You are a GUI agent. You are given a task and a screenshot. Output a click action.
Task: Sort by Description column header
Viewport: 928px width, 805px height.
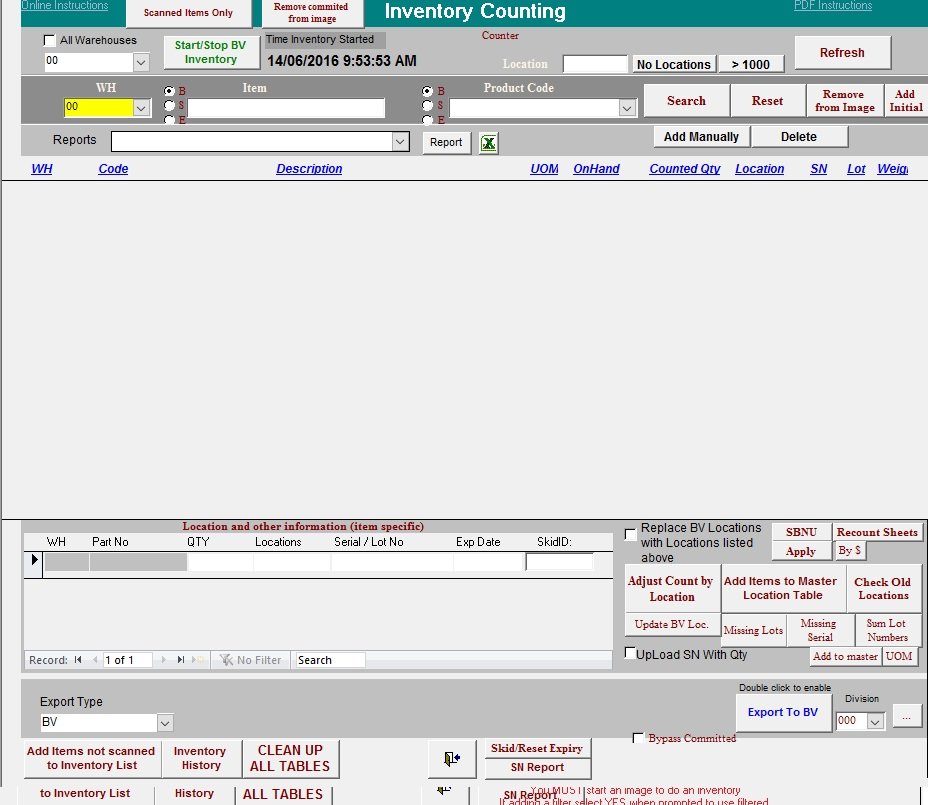309,169
